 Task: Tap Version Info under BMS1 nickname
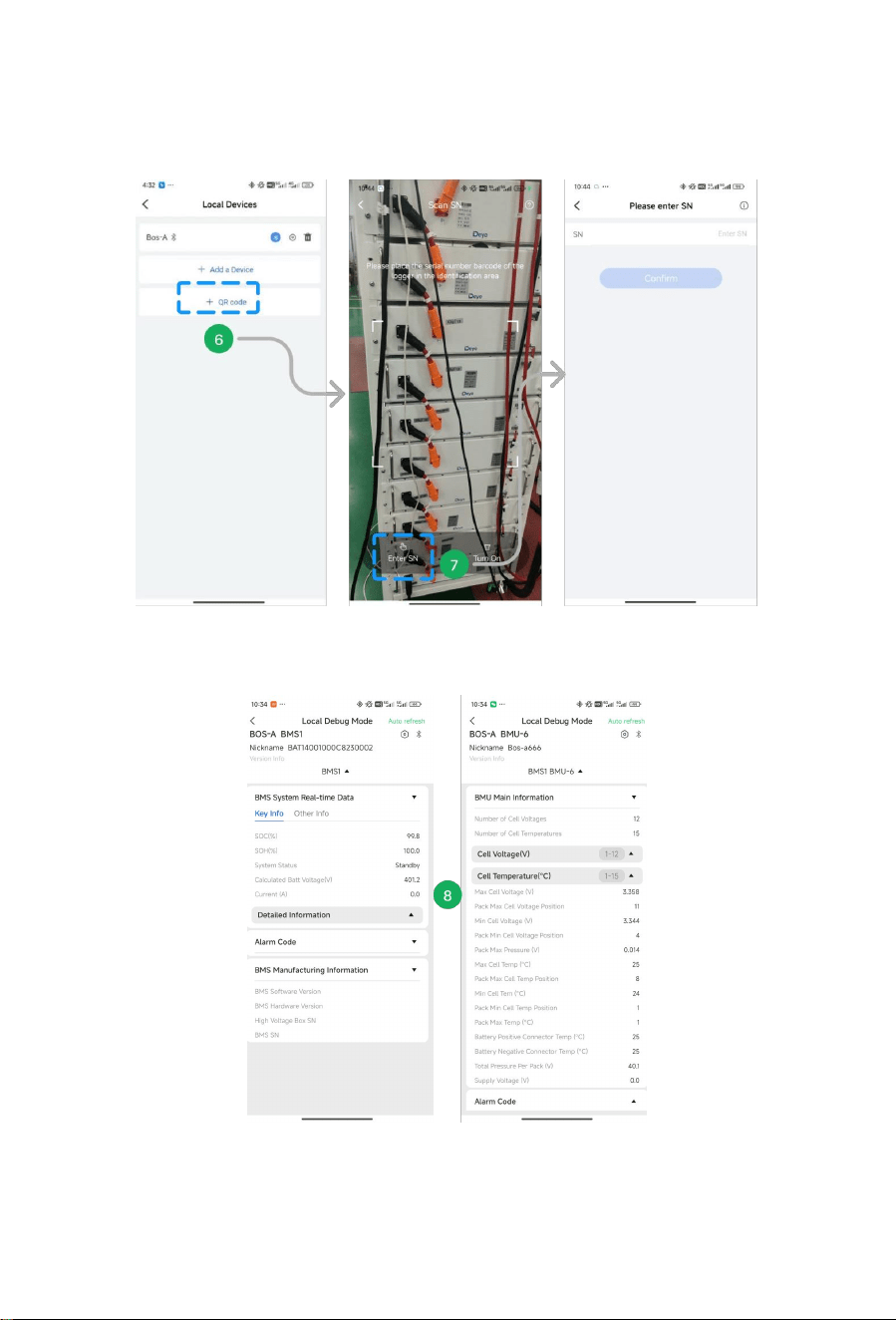(267, 759)
